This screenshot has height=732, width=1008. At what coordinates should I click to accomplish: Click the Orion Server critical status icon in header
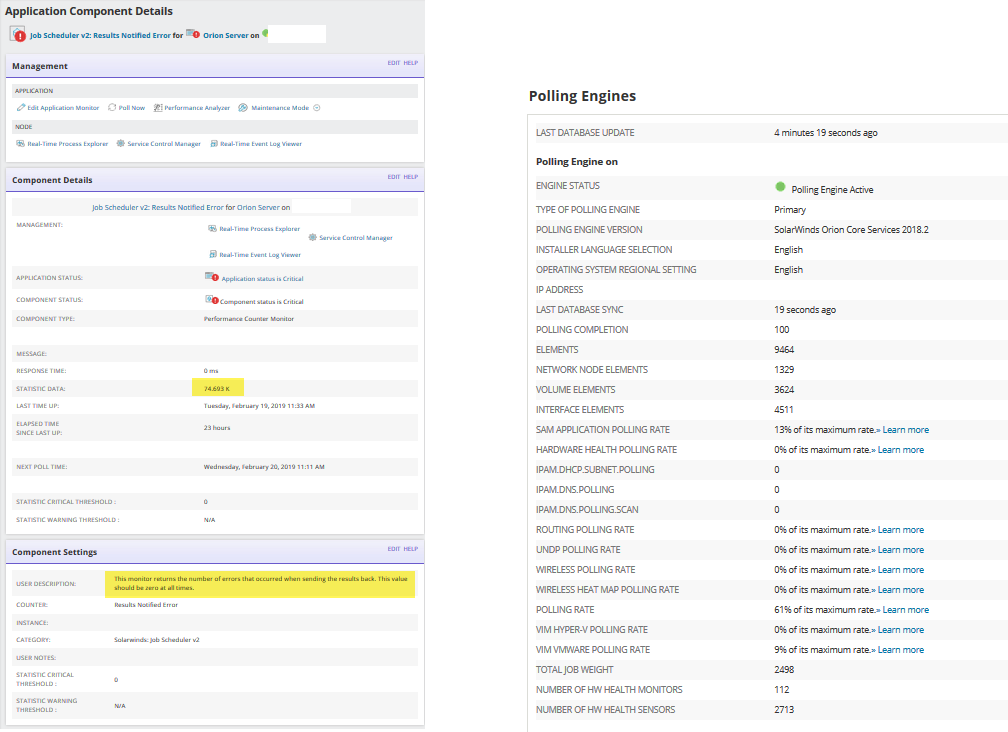pyautogui.click(x=193, y=34)
